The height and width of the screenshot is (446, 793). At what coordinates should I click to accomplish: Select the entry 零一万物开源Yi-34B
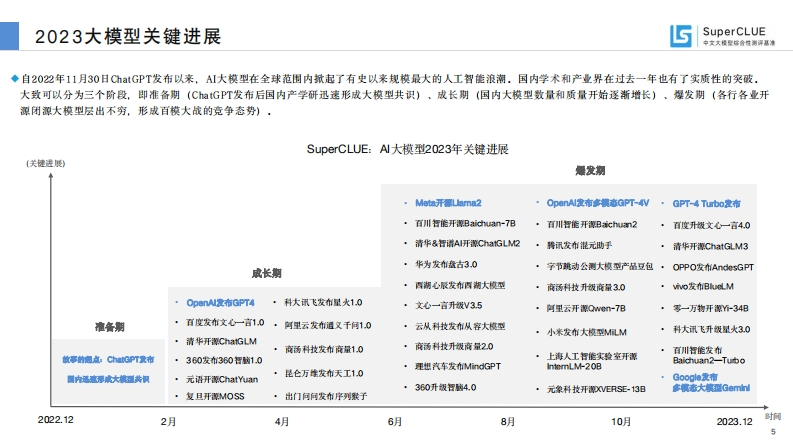click(711, 308)
